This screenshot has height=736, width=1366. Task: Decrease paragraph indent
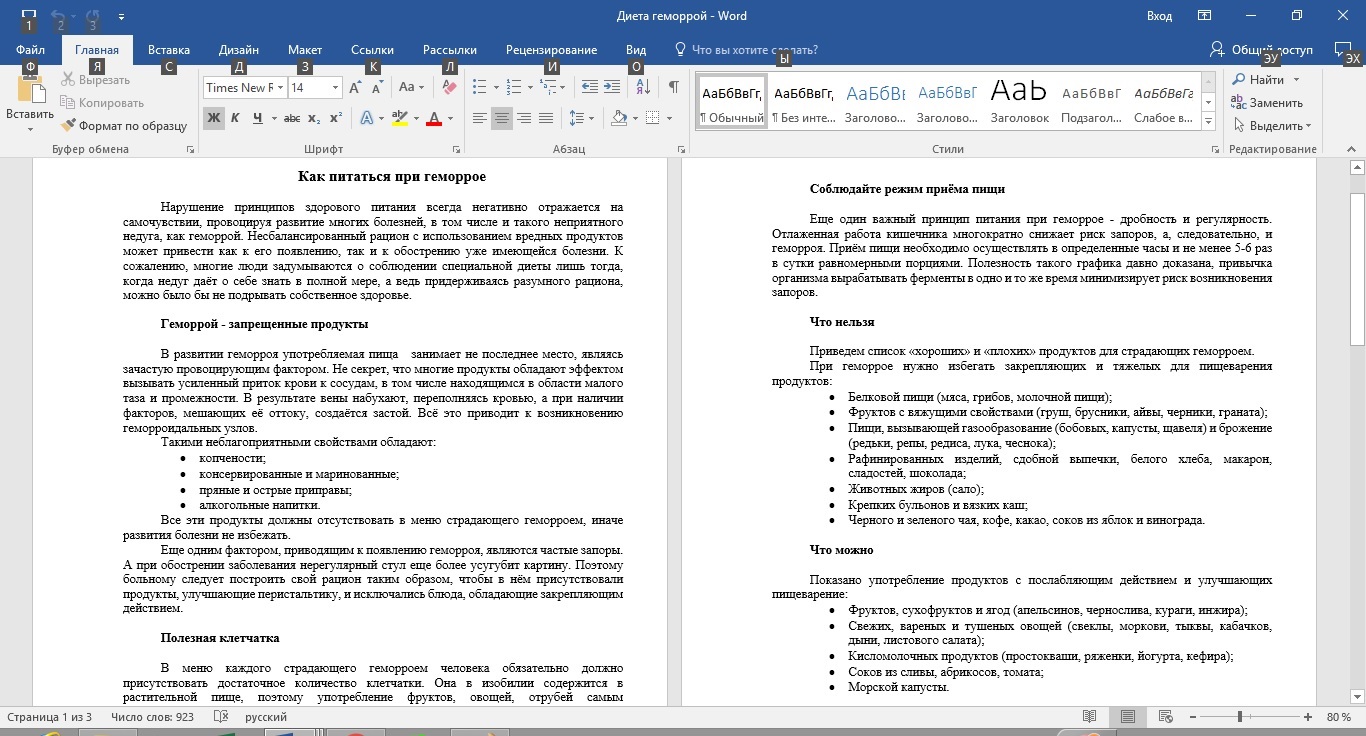pos(589,88)
